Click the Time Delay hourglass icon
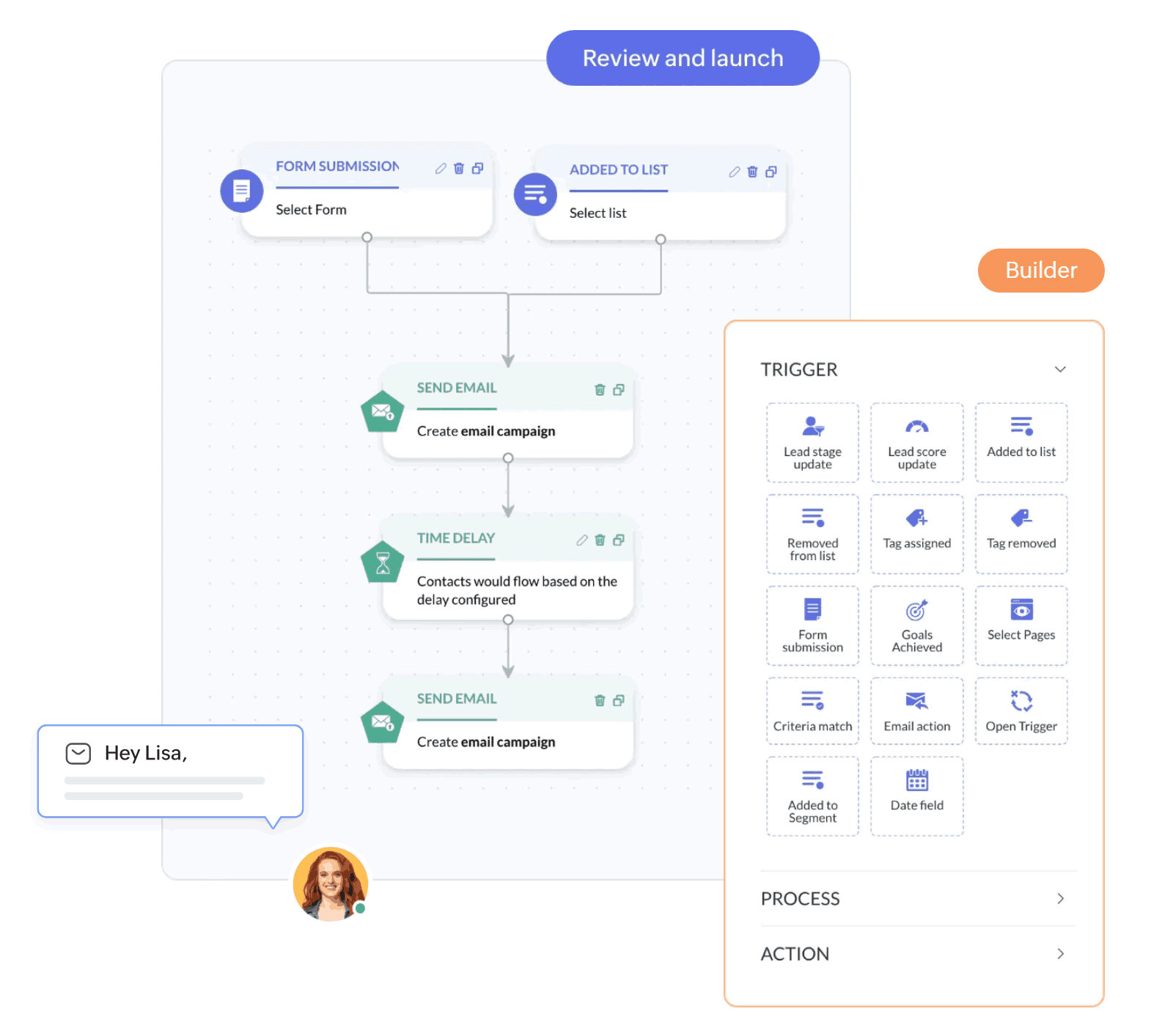 (x=383, y=562)
